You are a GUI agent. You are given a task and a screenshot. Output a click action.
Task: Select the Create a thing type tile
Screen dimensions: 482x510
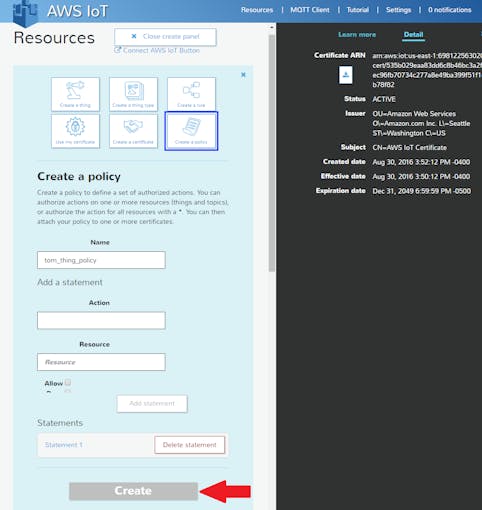133,94
